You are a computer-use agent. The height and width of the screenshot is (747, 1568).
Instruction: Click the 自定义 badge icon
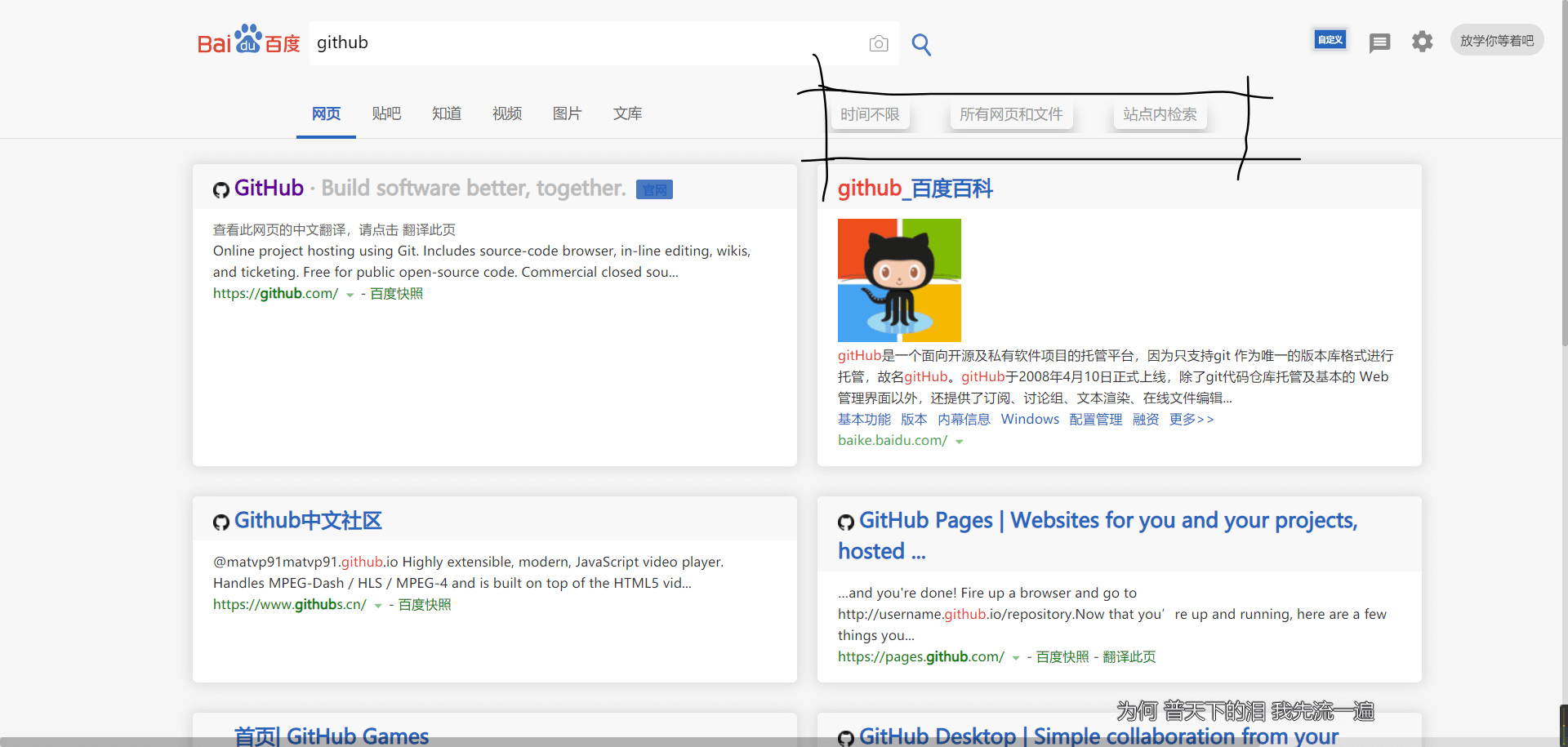1330,39
